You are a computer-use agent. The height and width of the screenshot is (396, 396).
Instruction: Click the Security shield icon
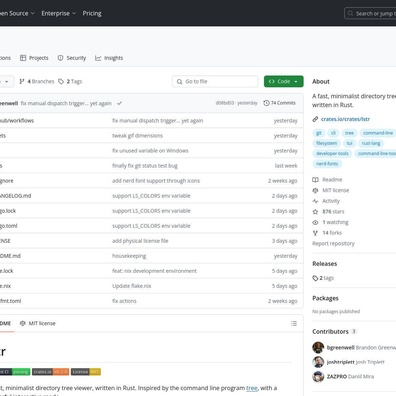(60, 58)
